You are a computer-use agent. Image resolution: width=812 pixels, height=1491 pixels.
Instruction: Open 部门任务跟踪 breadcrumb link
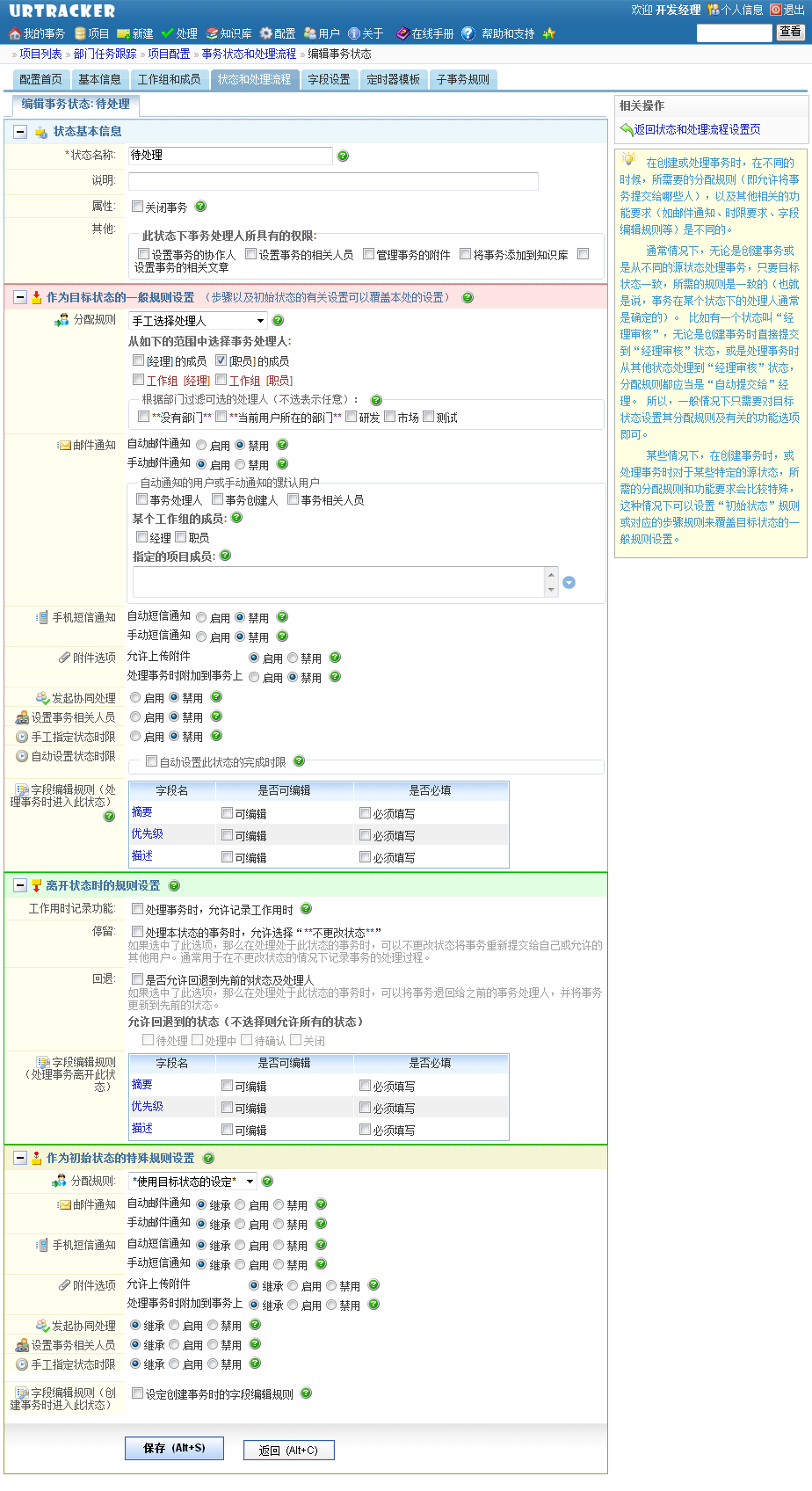pos(105,55)
